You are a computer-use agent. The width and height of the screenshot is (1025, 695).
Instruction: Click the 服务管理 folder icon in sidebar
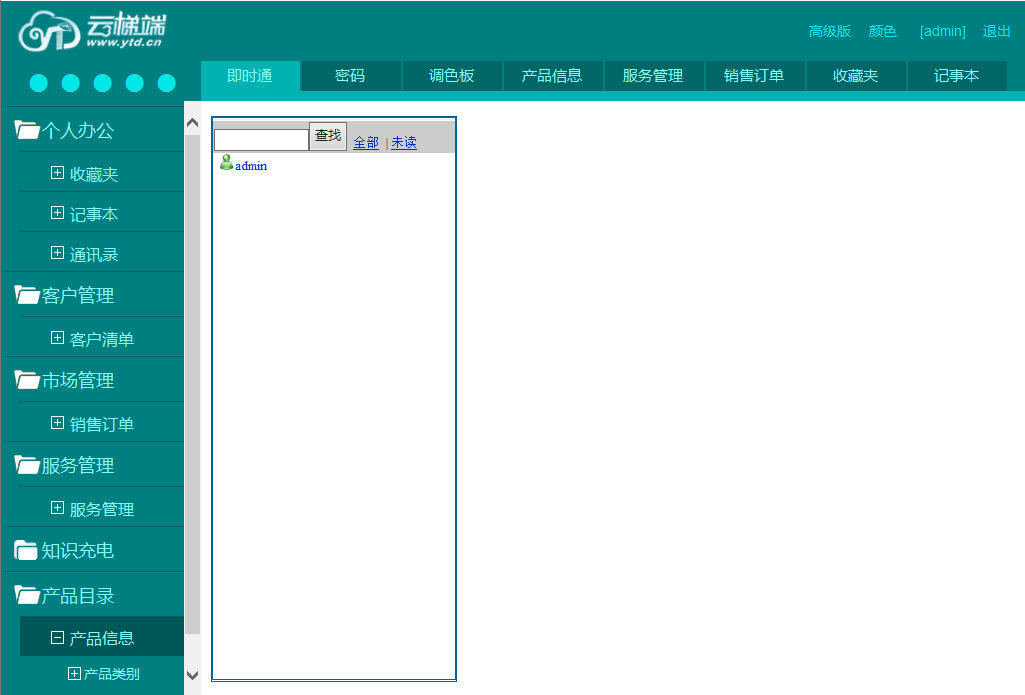tap(27, 465)
